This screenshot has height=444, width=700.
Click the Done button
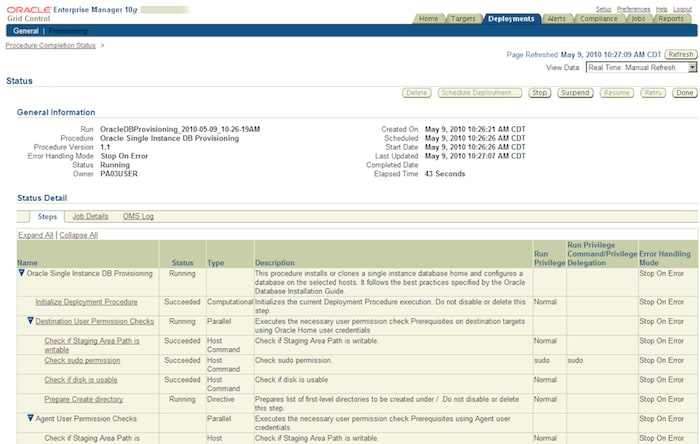point(684,93)
